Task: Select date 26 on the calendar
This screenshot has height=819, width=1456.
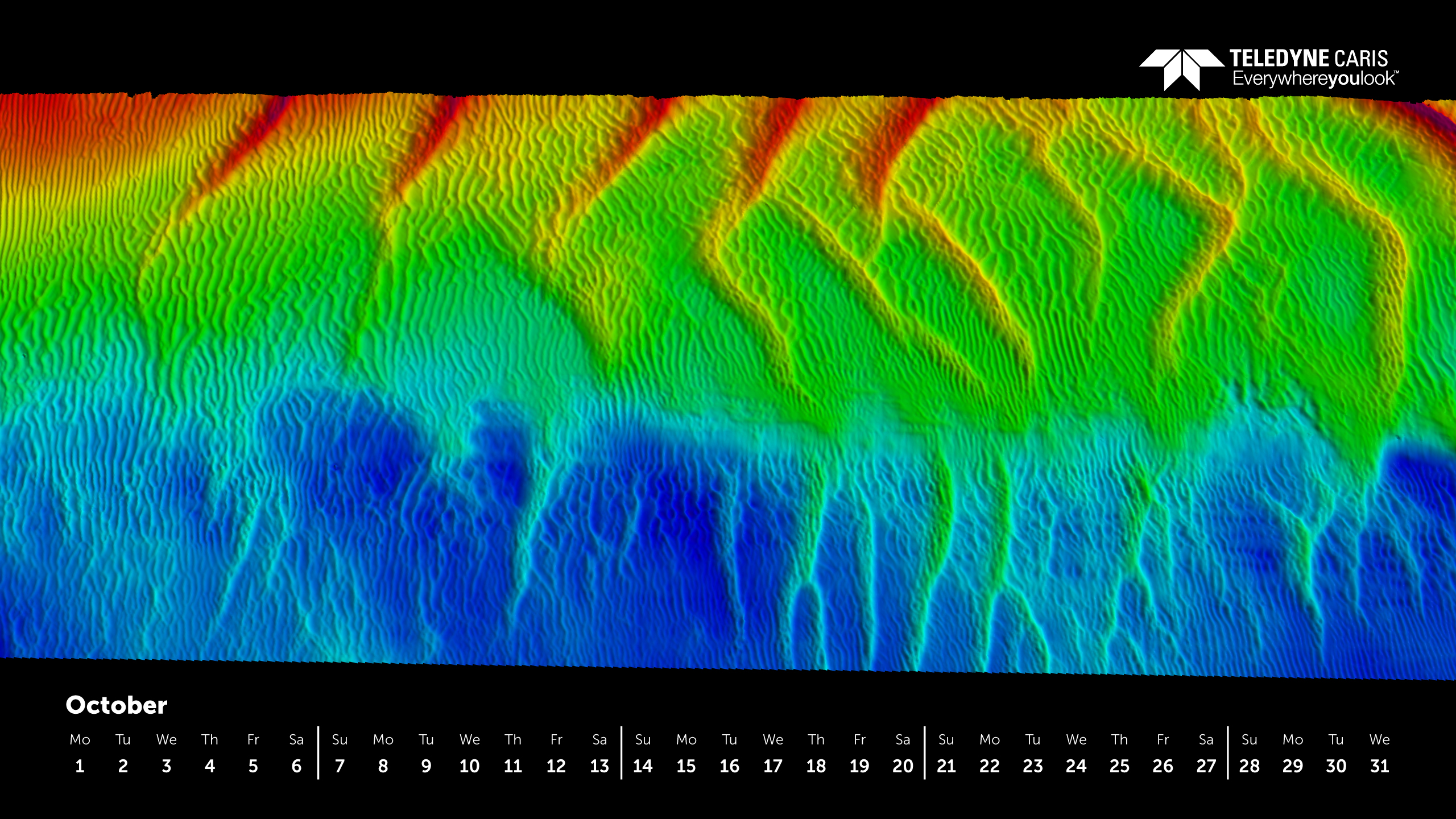Action: pyautogui.click(x=1163, y=766)
